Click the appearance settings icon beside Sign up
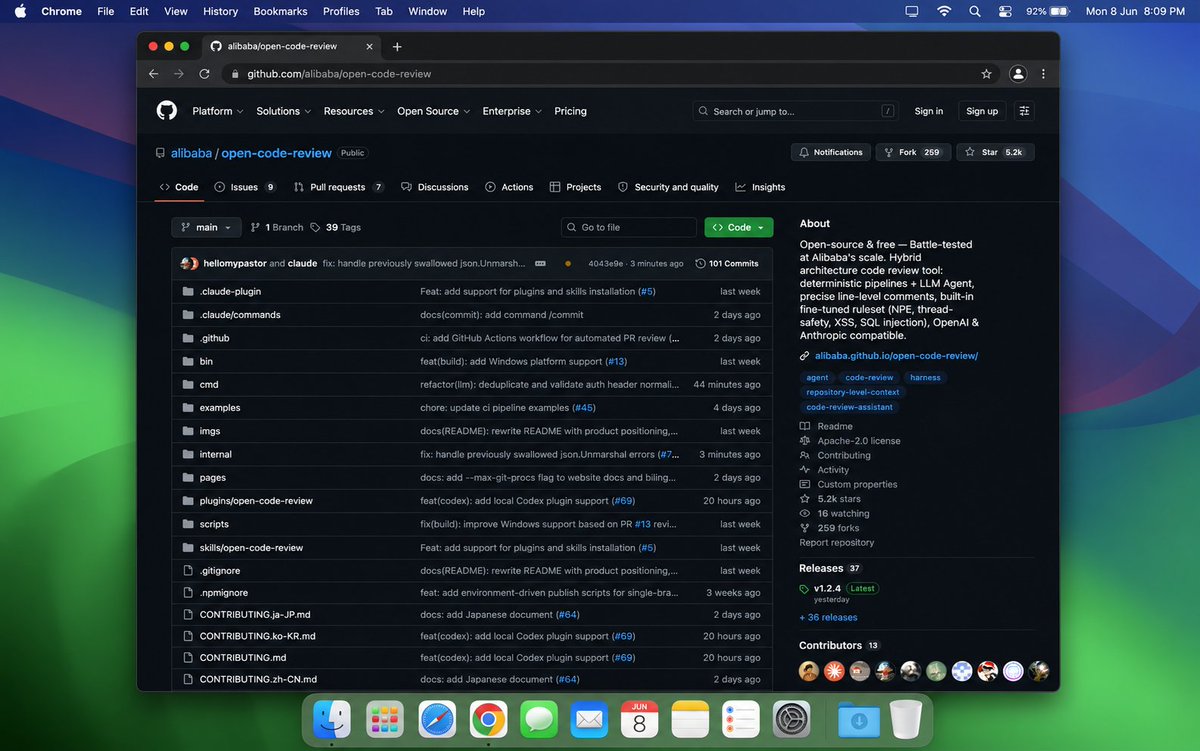Screen dimensions: 1200x751 click(1024, 111)
